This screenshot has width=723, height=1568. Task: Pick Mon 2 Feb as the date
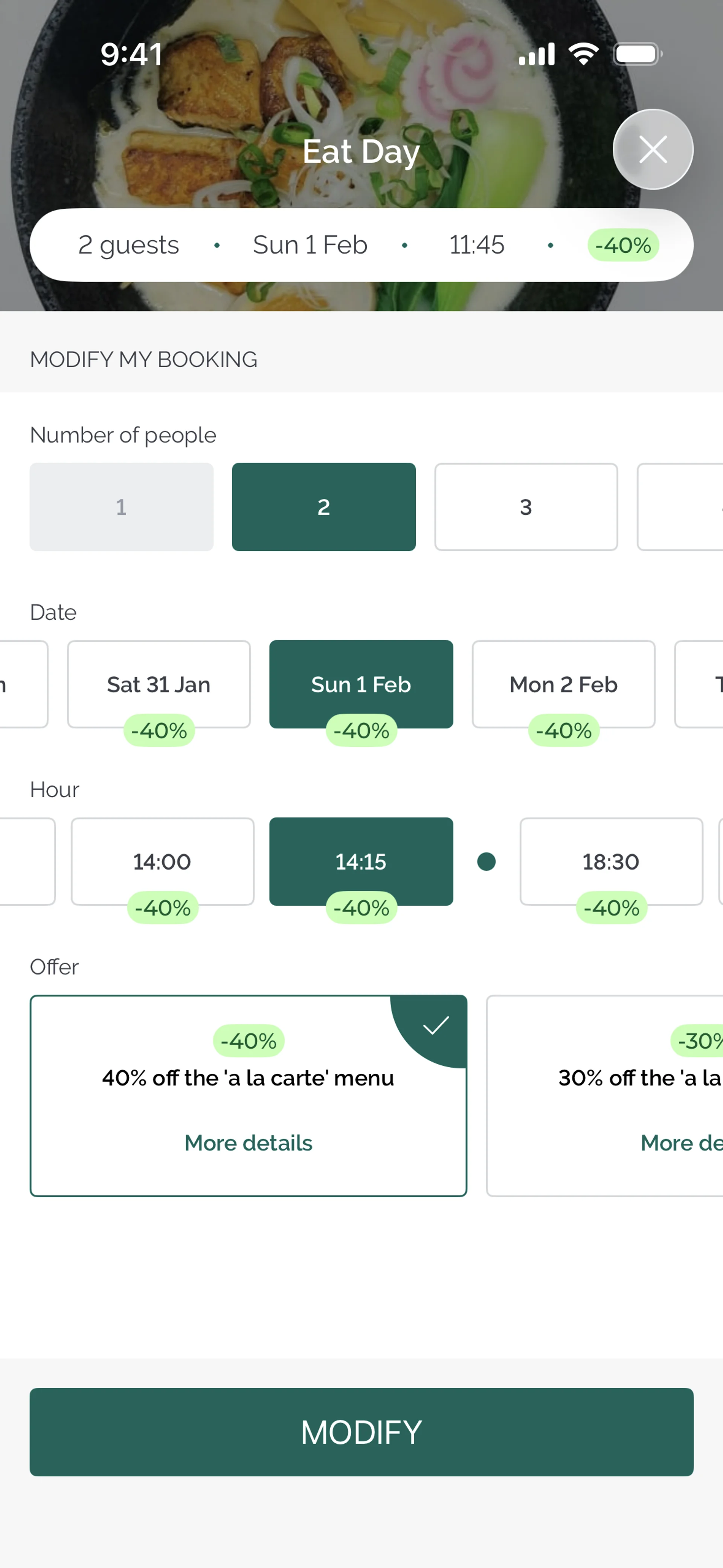(x=564, y=684)
